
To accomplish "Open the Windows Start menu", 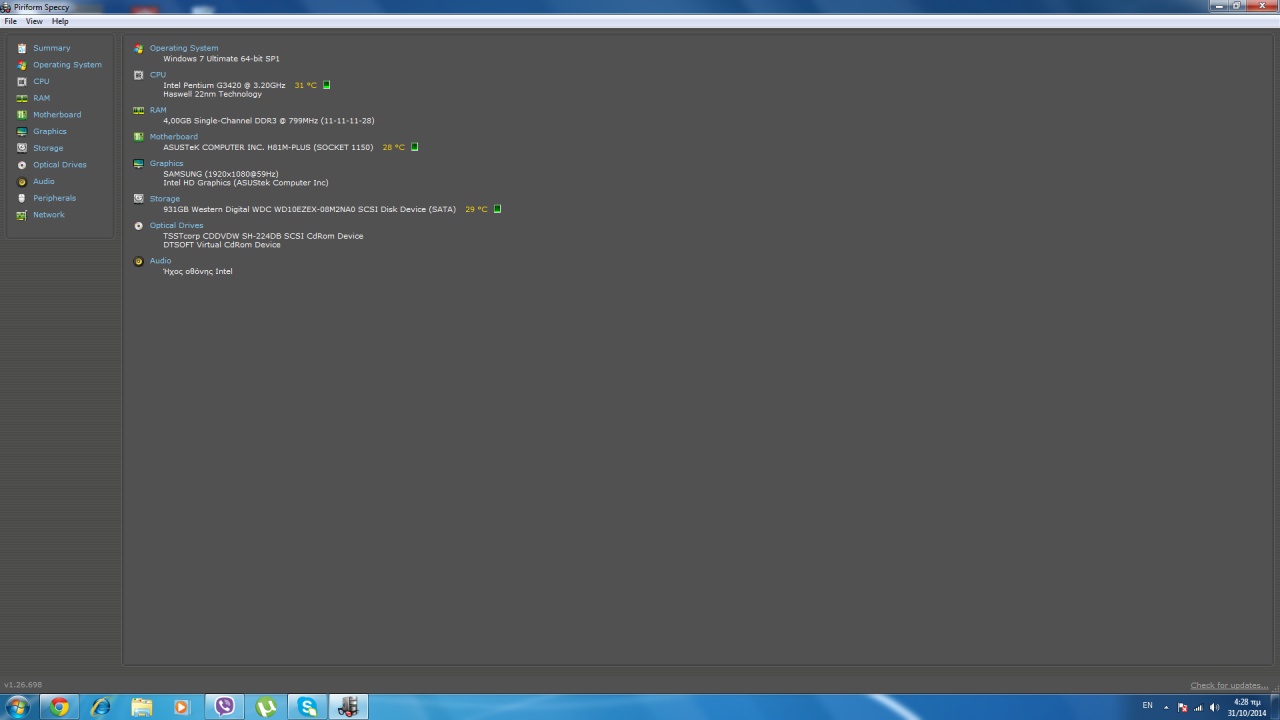I will pyautogui.click(x=17, y=707).
